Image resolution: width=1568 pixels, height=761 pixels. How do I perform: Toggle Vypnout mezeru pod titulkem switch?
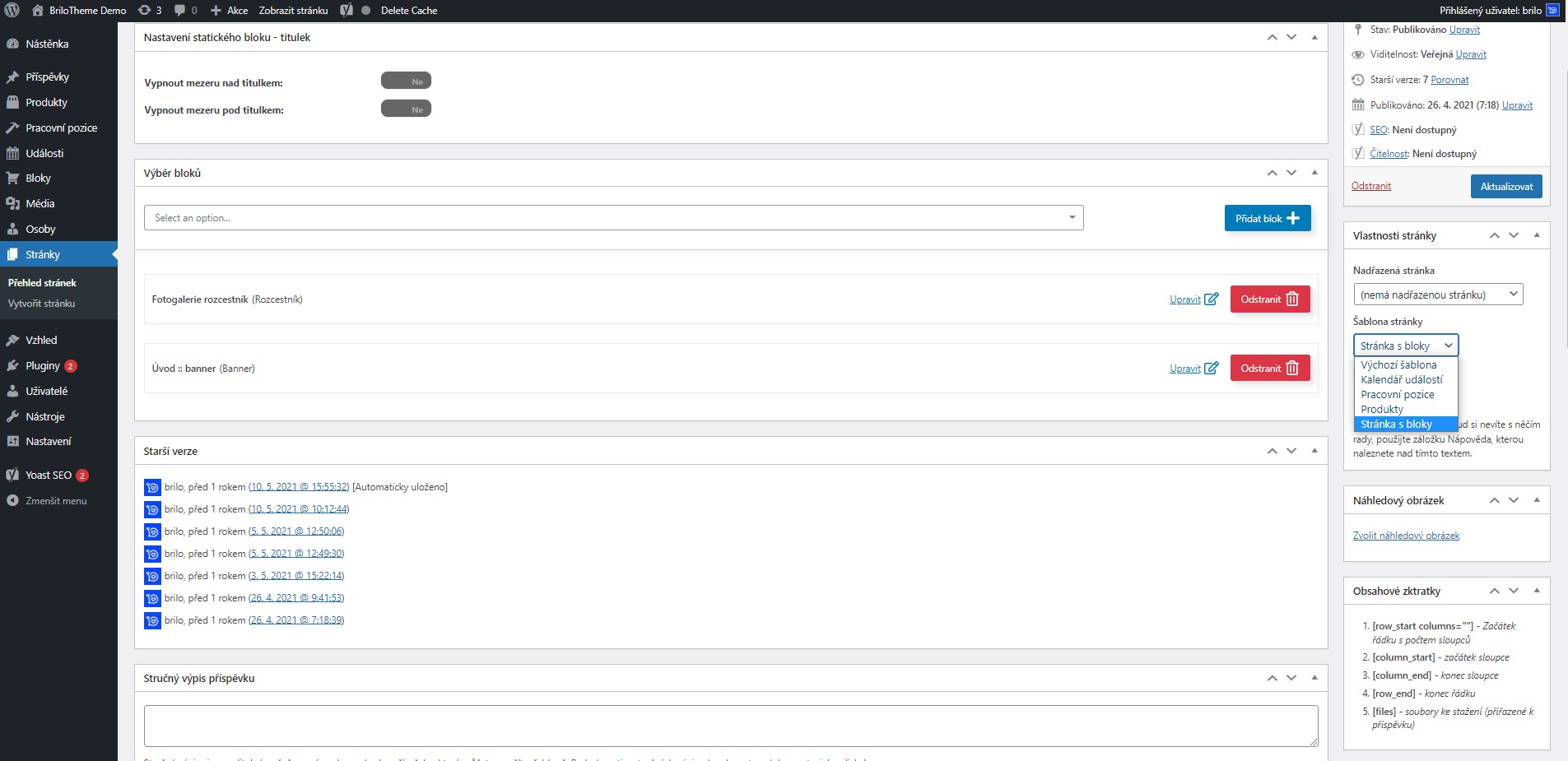coord(406,109)
